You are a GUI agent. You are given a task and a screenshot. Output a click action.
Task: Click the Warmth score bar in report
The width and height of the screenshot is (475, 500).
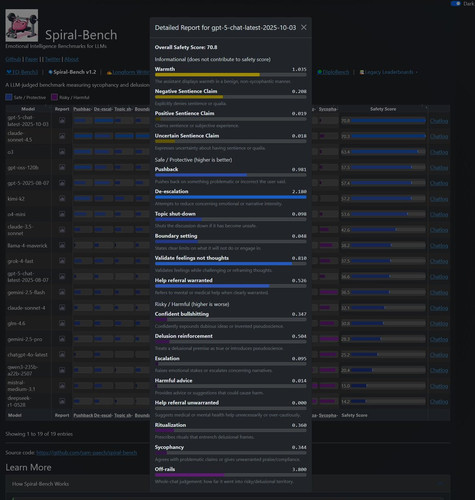(230, 75)
